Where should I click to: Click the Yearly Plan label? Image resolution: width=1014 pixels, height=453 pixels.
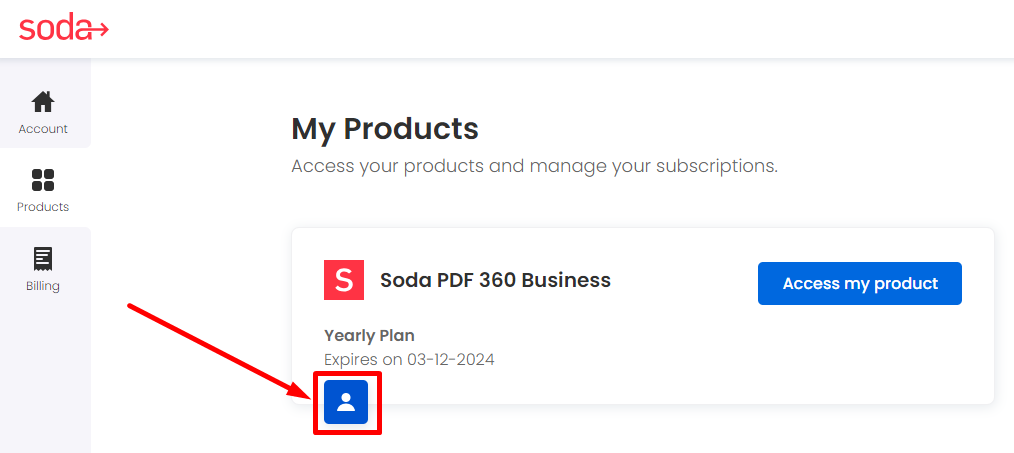point(369,335)
